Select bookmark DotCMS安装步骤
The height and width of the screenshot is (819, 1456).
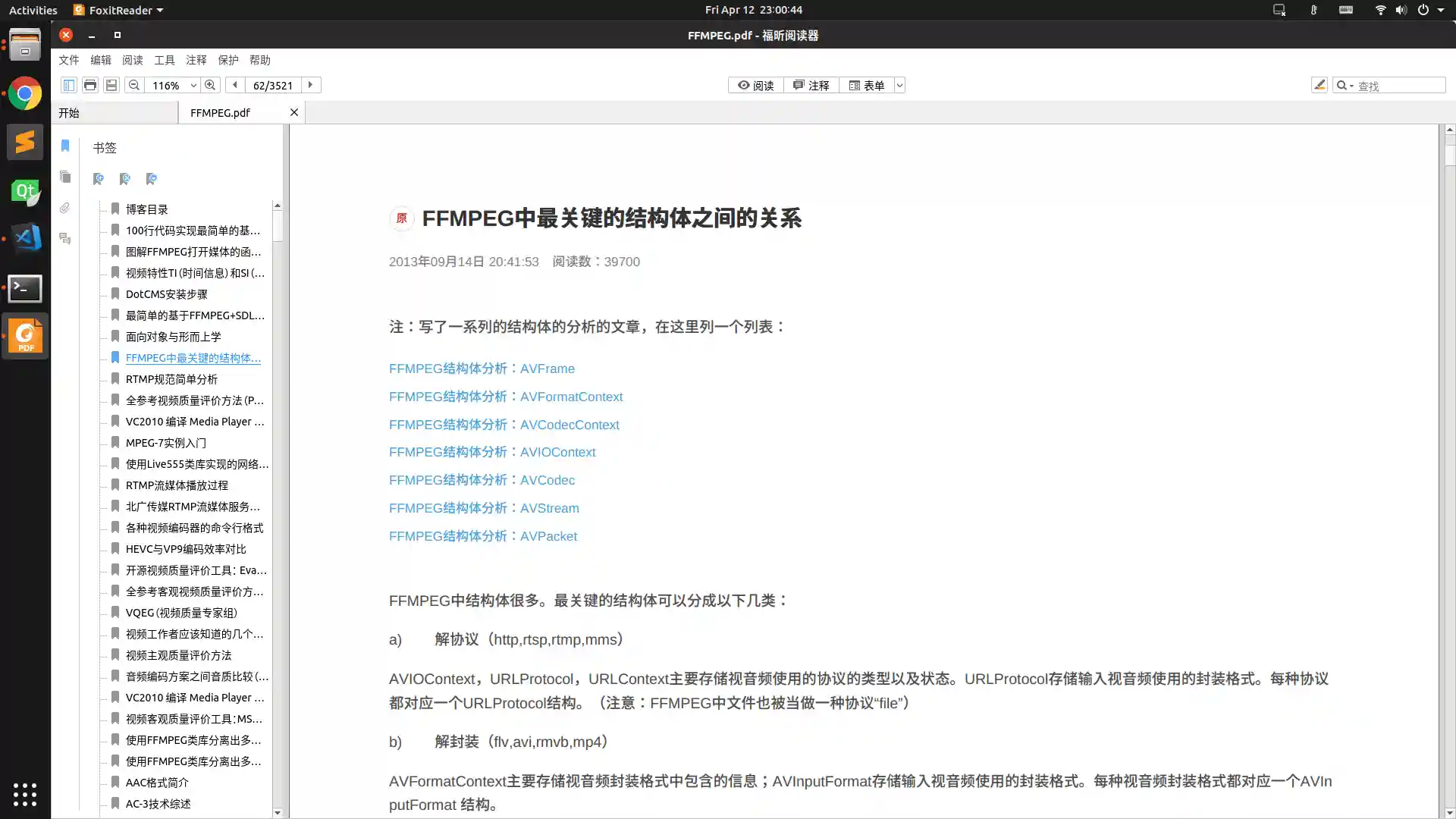point(166,294)
